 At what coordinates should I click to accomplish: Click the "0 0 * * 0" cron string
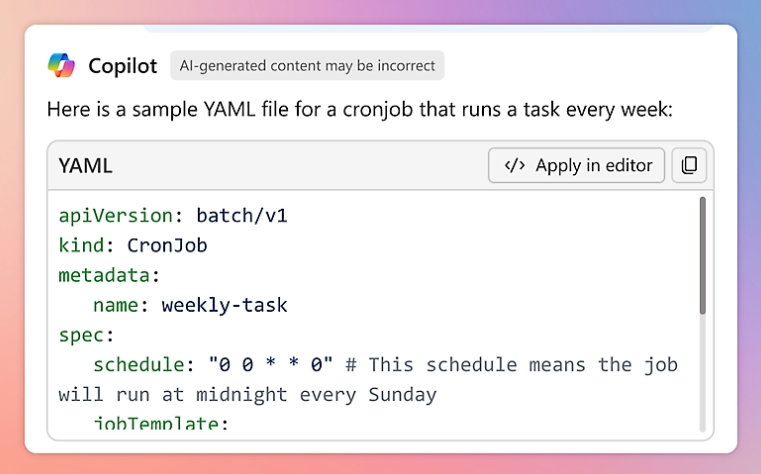pos(270,365)
